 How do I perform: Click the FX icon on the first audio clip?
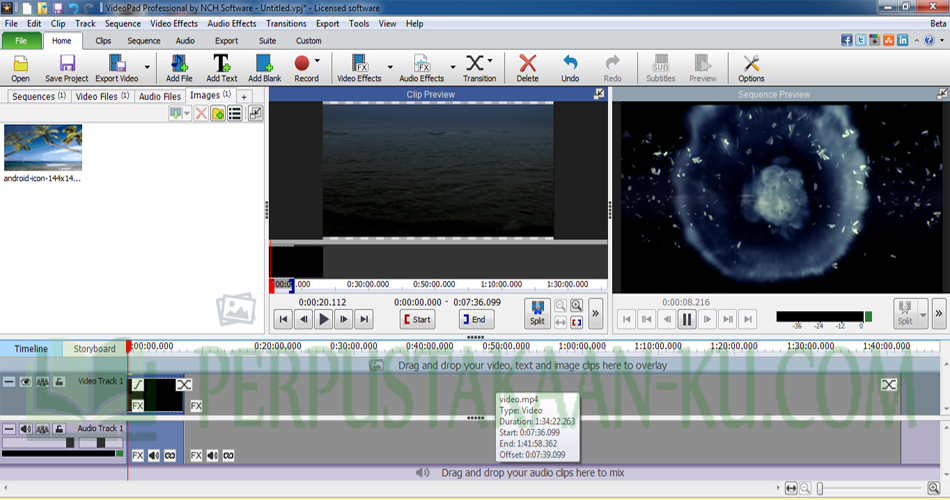coord(138,455)
